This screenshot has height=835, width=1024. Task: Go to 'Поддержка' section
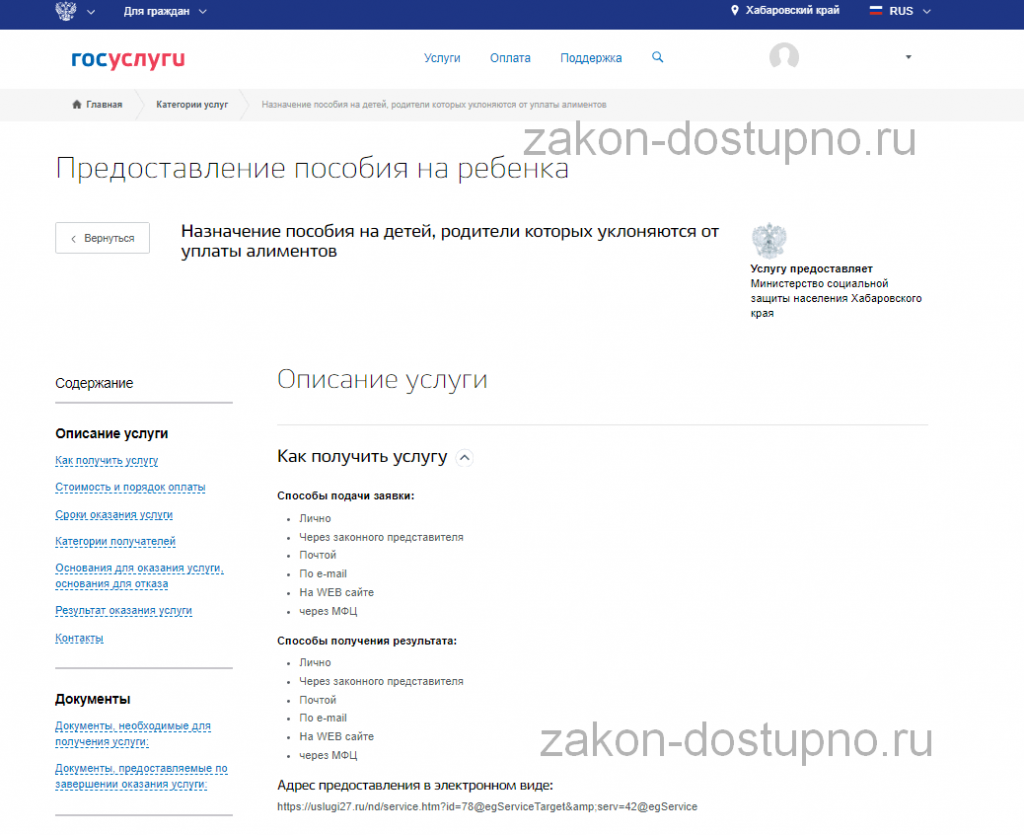[590, 58]
